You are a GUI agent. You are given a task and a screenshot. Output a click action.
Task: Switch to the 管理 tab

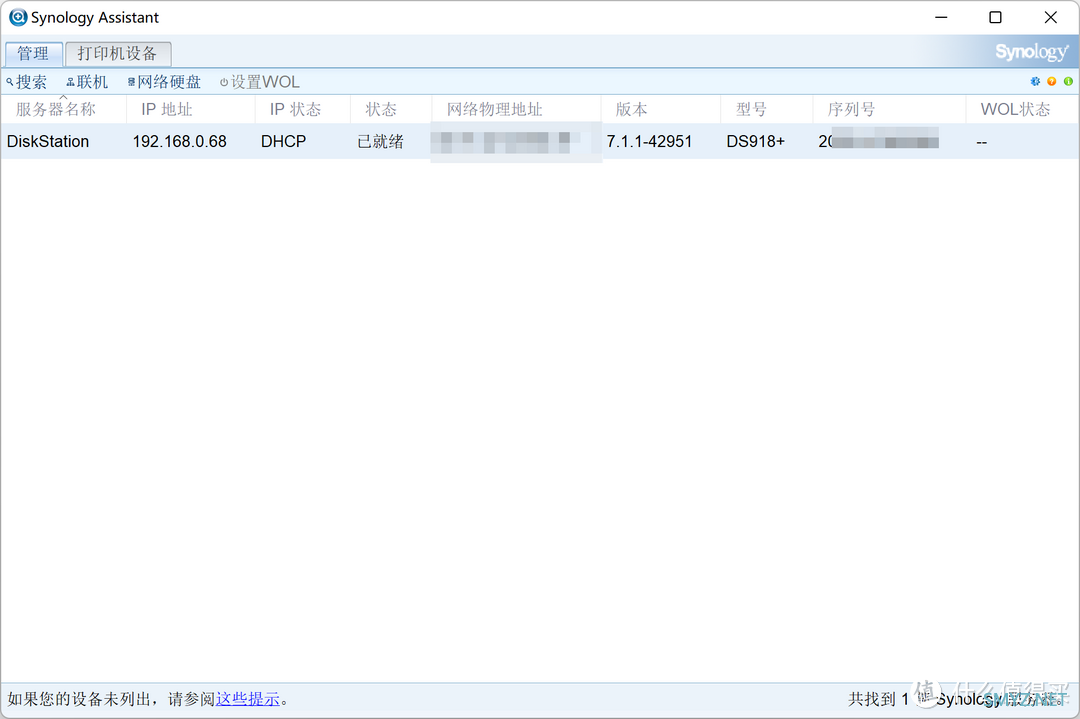(33, 54)
